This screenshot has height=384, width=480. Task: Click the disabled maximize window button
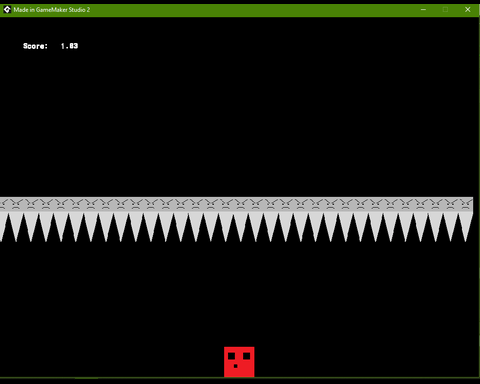click(445, 10)
